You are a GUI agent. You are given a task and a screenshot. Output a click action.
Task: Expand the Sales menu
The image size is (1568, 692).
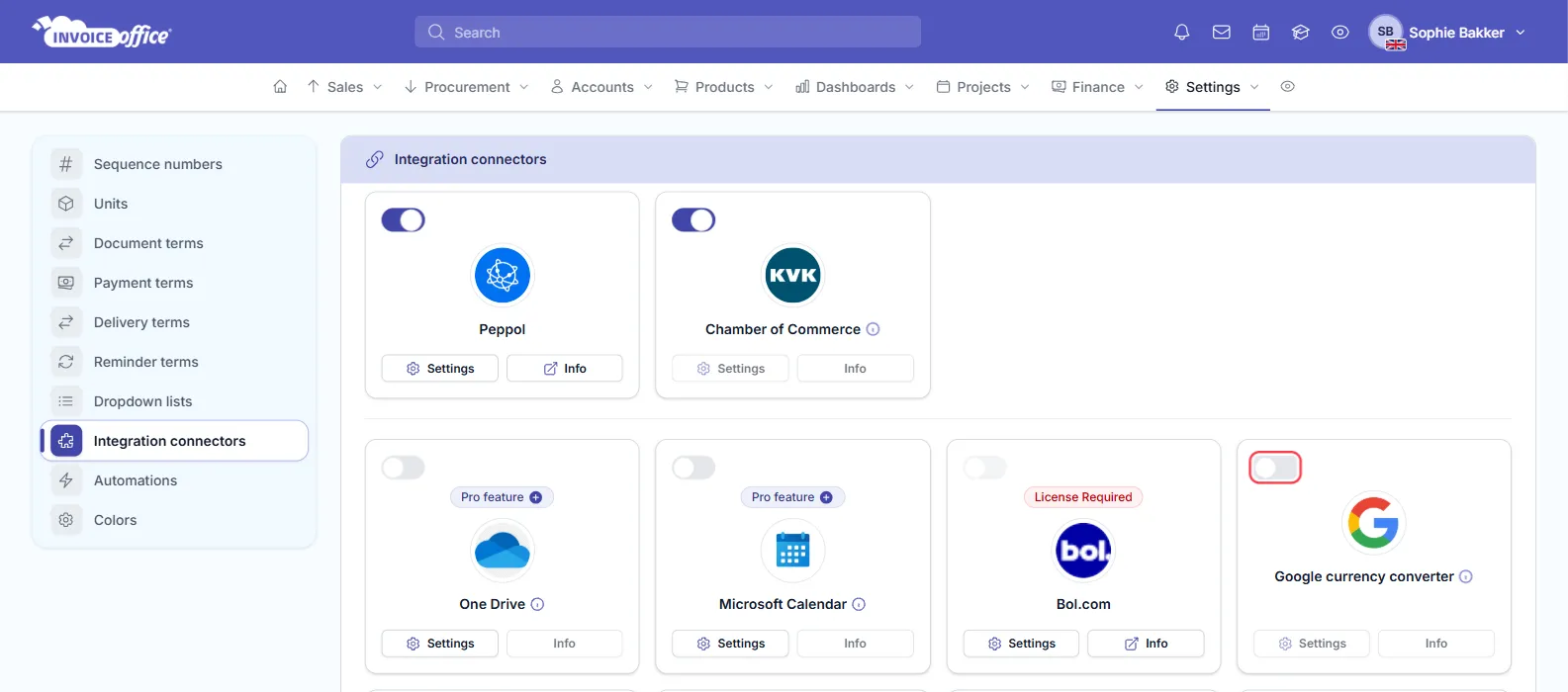click(x=344, y=87)
